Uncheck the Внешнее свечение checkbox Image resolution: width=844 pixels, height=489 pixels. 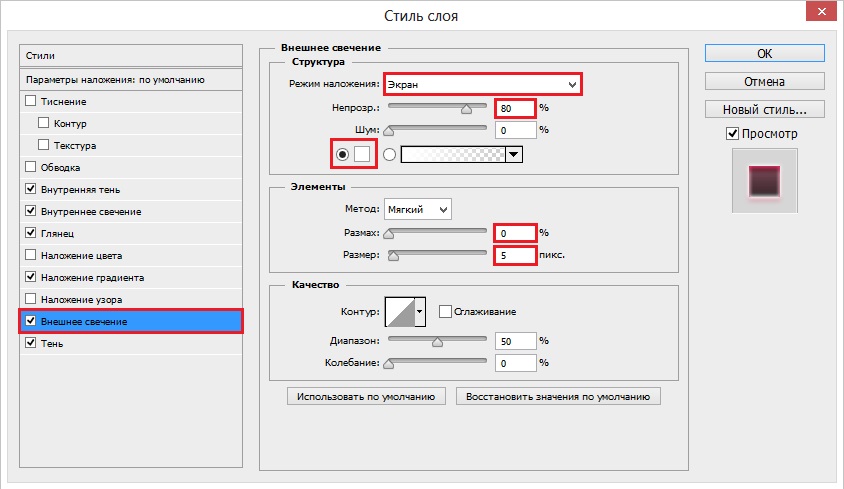pyautogui.click(x=31, y=321)
